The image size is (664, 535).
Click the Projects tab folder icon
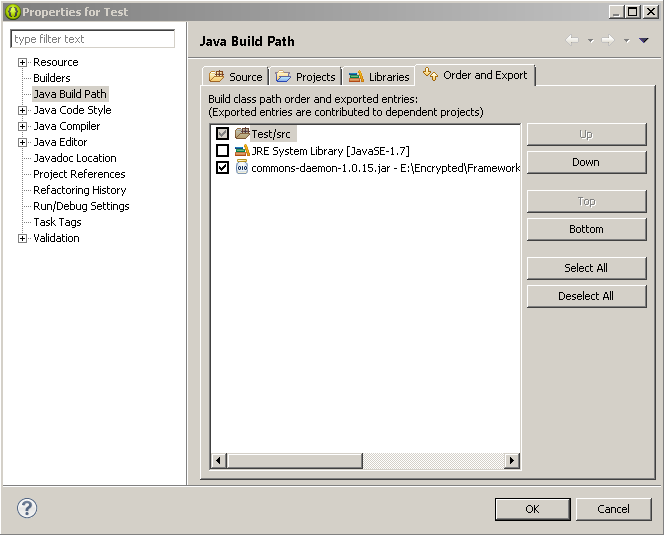point(283,76)
